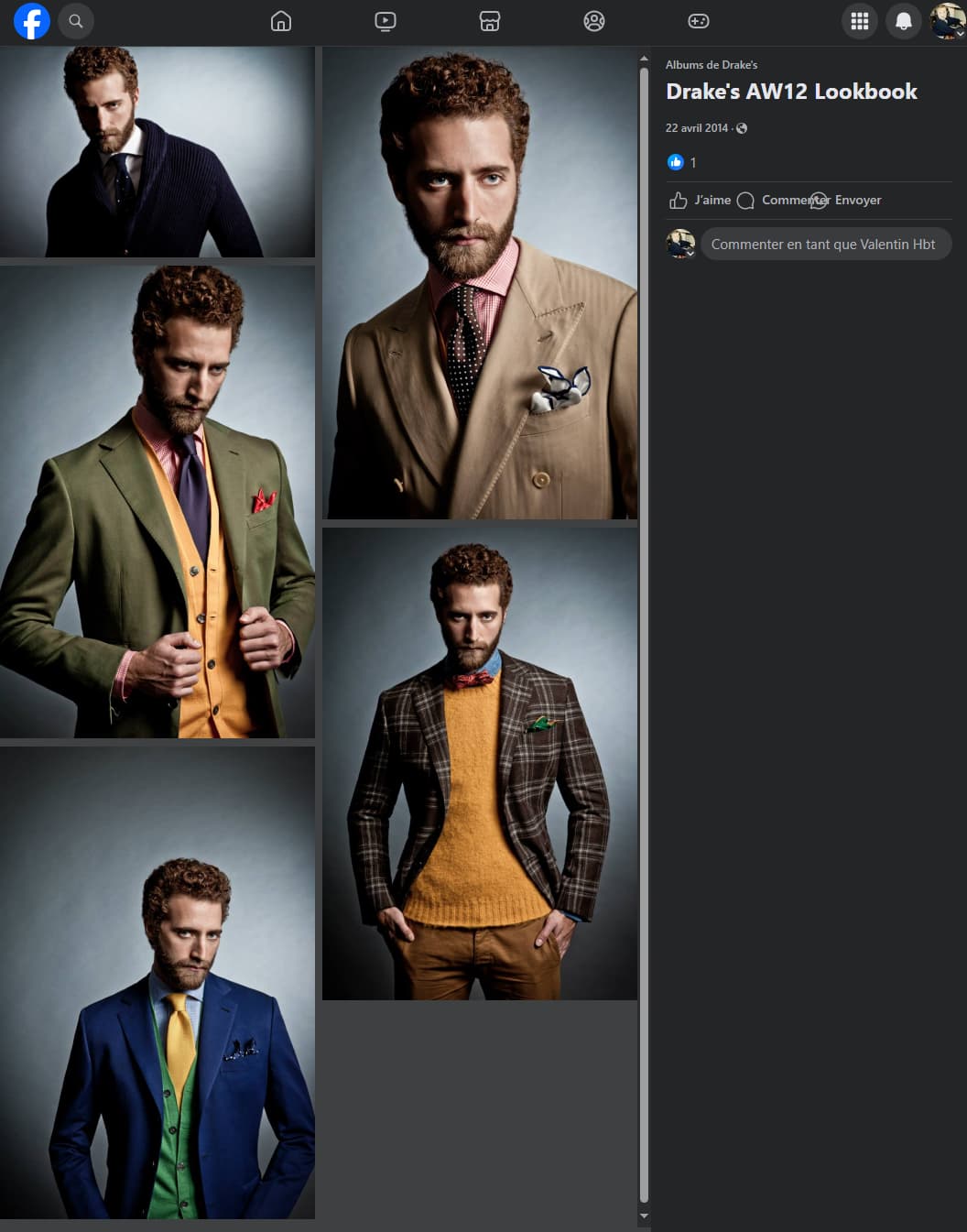The image size is (967, 1232).
Task: Click the public globe privacy icon
Action: coord(742,128)
